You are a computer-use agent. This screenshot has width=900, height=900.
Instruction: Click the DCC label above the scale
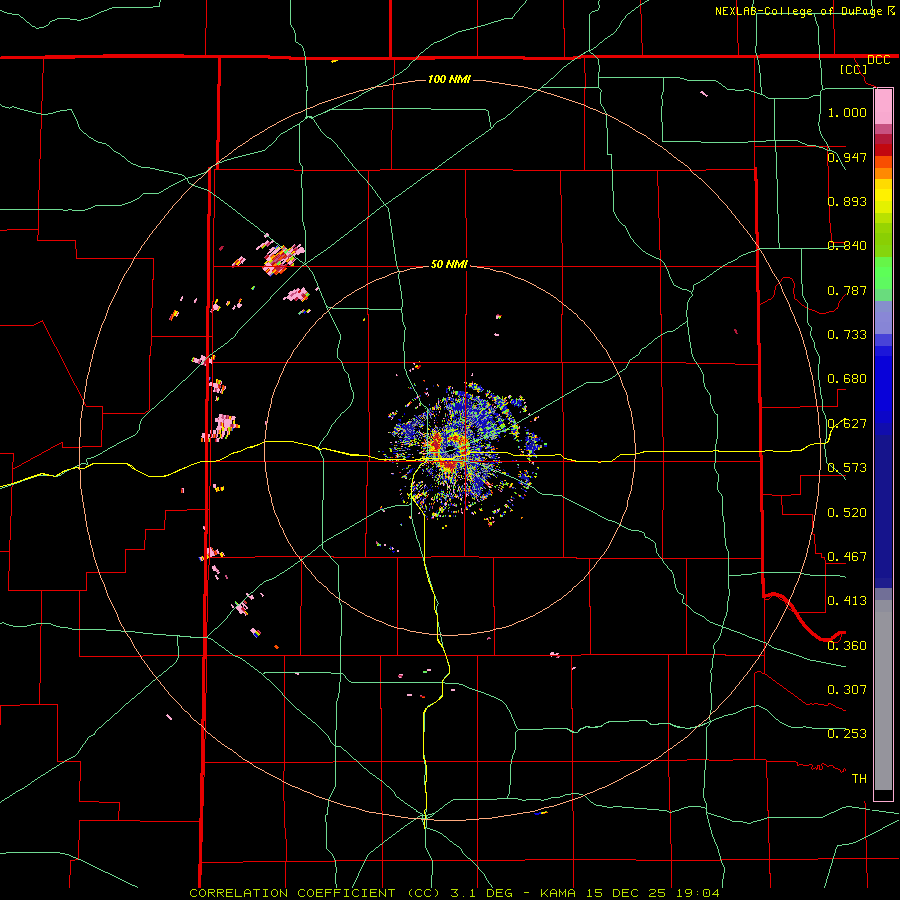878,60
